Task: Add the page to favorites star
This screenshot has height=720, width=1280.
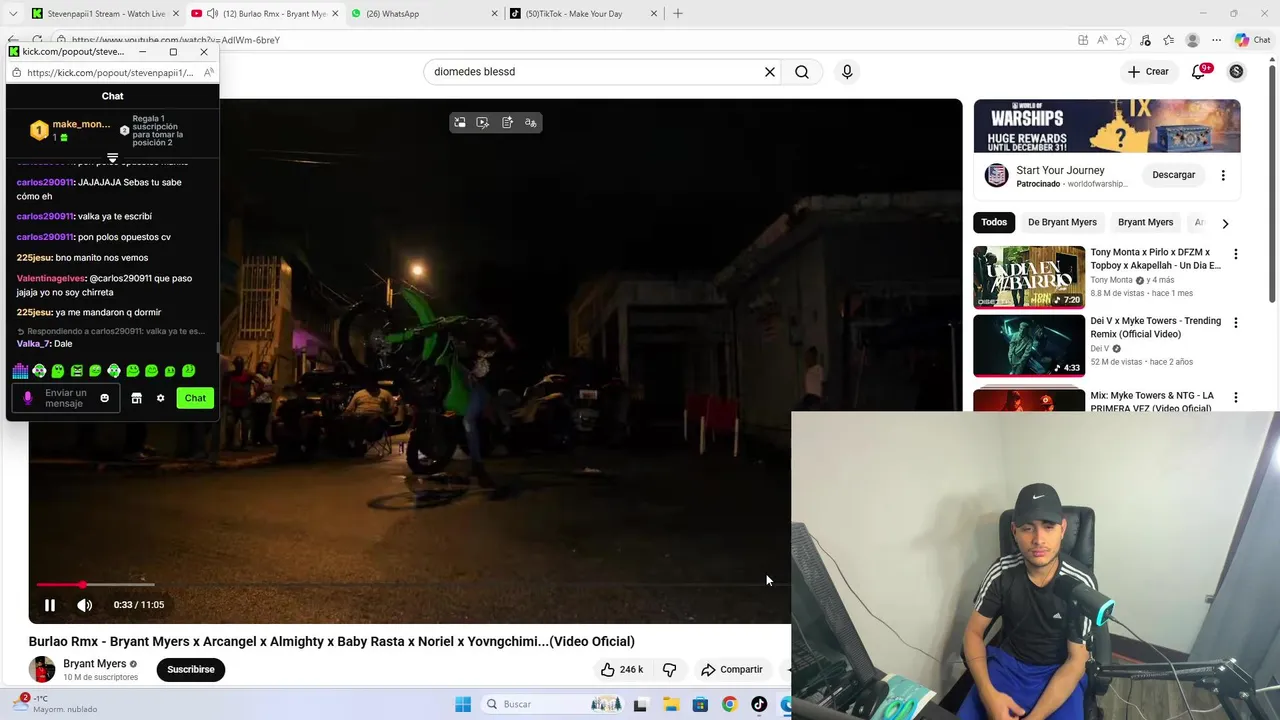Action: (1121, 40)
